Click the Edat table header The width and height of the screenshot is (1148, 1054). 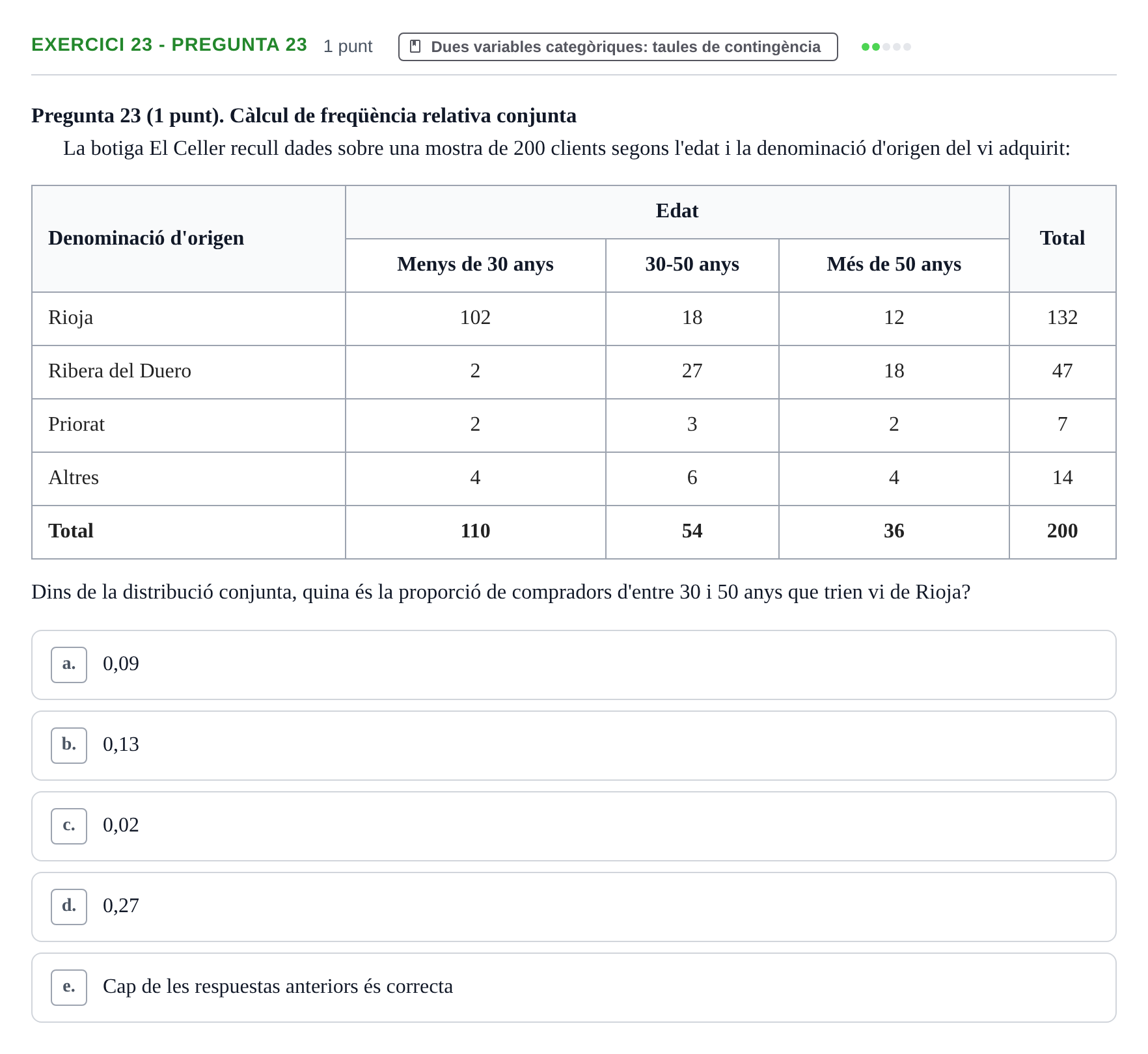tap(677, 211)
